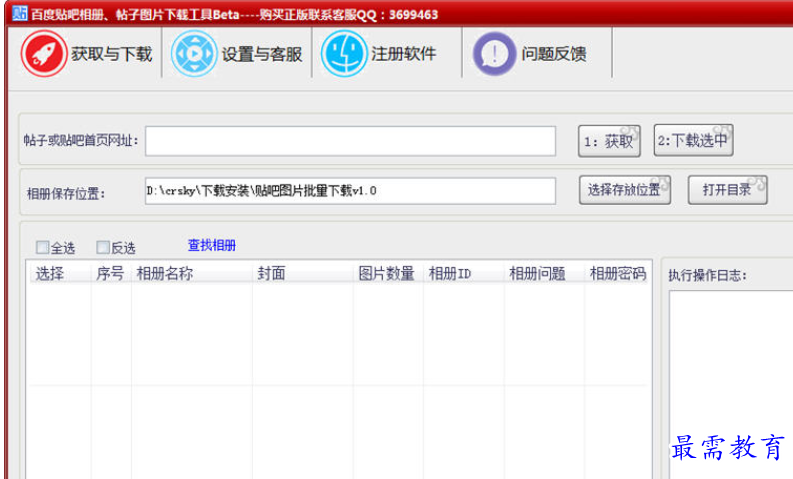Click the 相册保存位置 path field
The width and height of the screenshot is (793, 479).
click(x=350, y=191)
